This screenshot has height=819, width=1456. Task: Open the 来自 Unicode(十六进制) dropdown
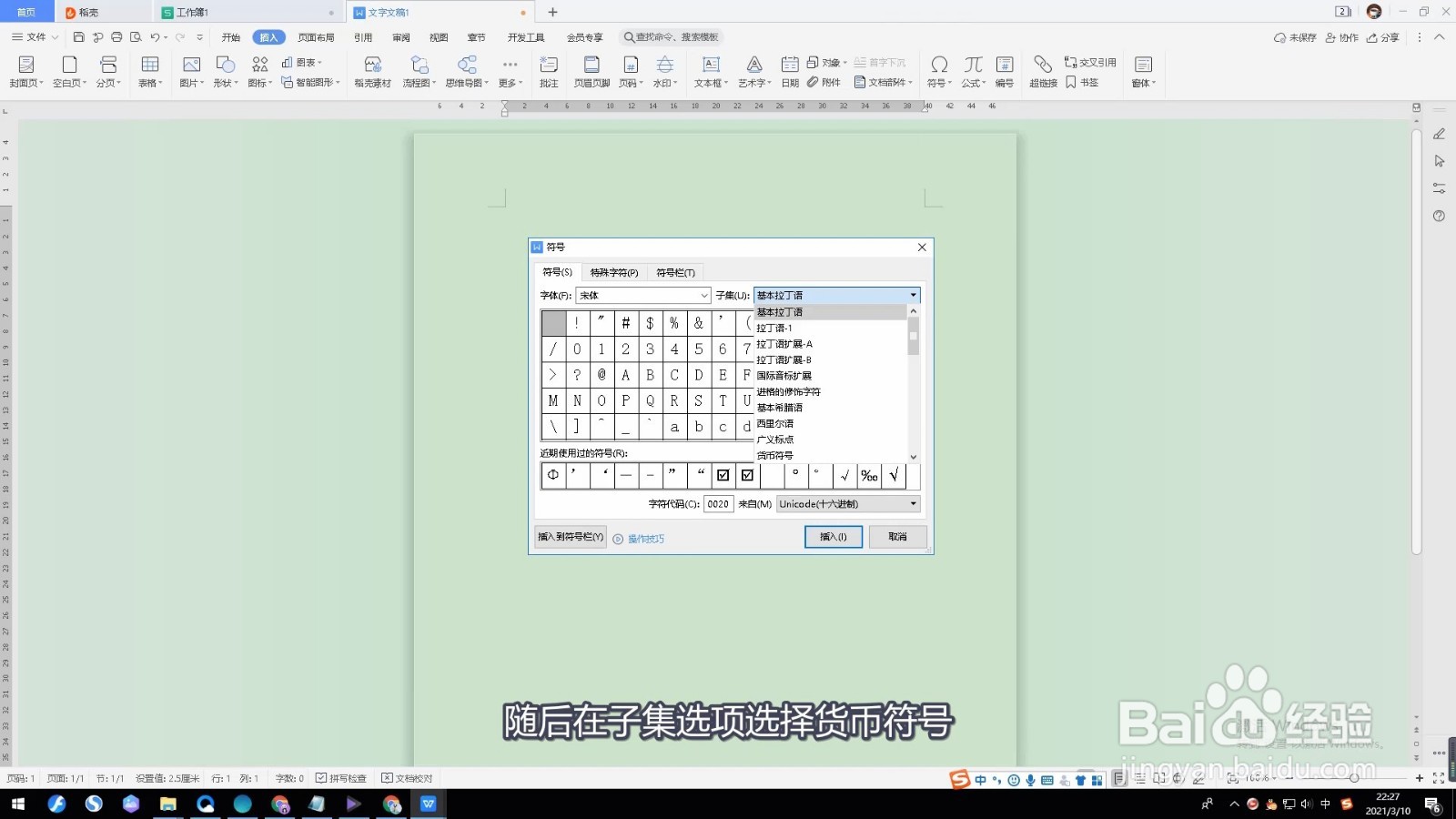(x=848, y=504)
